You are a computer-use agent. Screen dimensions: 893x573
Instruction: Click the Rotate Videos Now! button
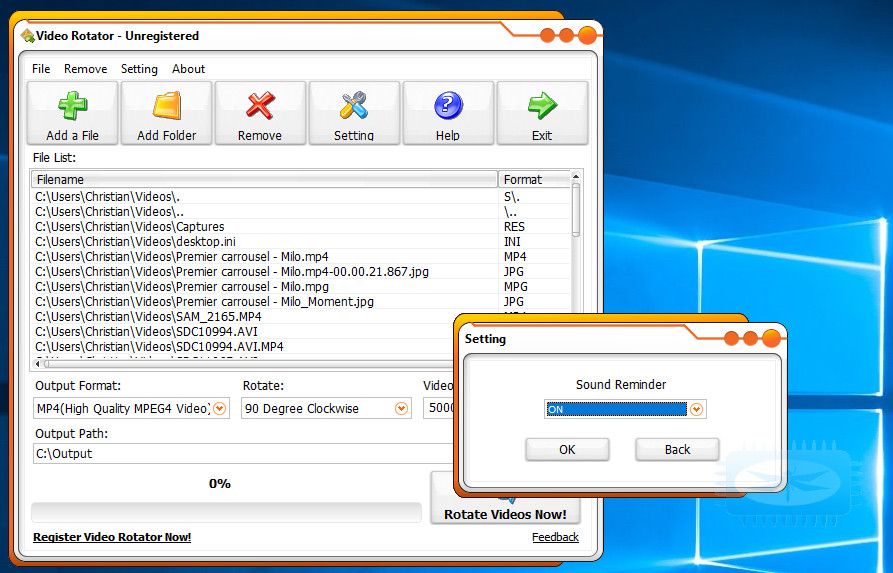click(505, 514)
